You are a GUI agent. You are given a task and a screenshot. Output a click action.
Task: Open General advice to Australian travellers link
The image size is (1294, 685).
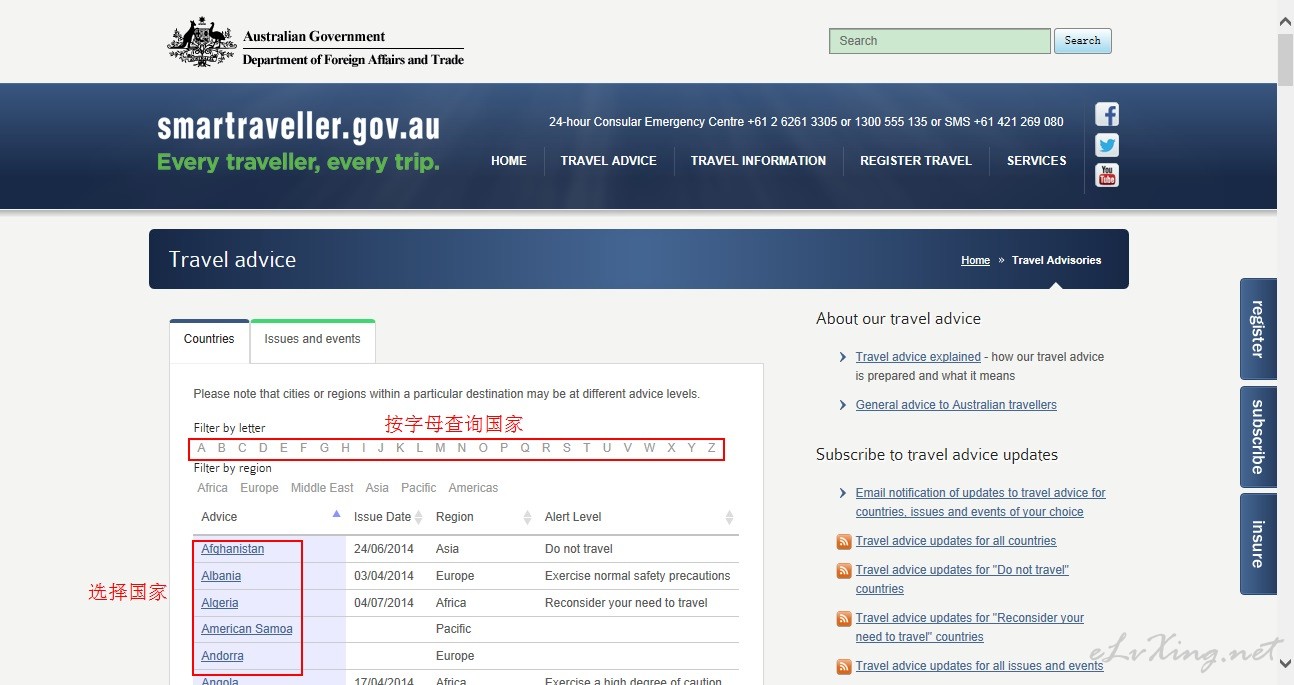956,405
